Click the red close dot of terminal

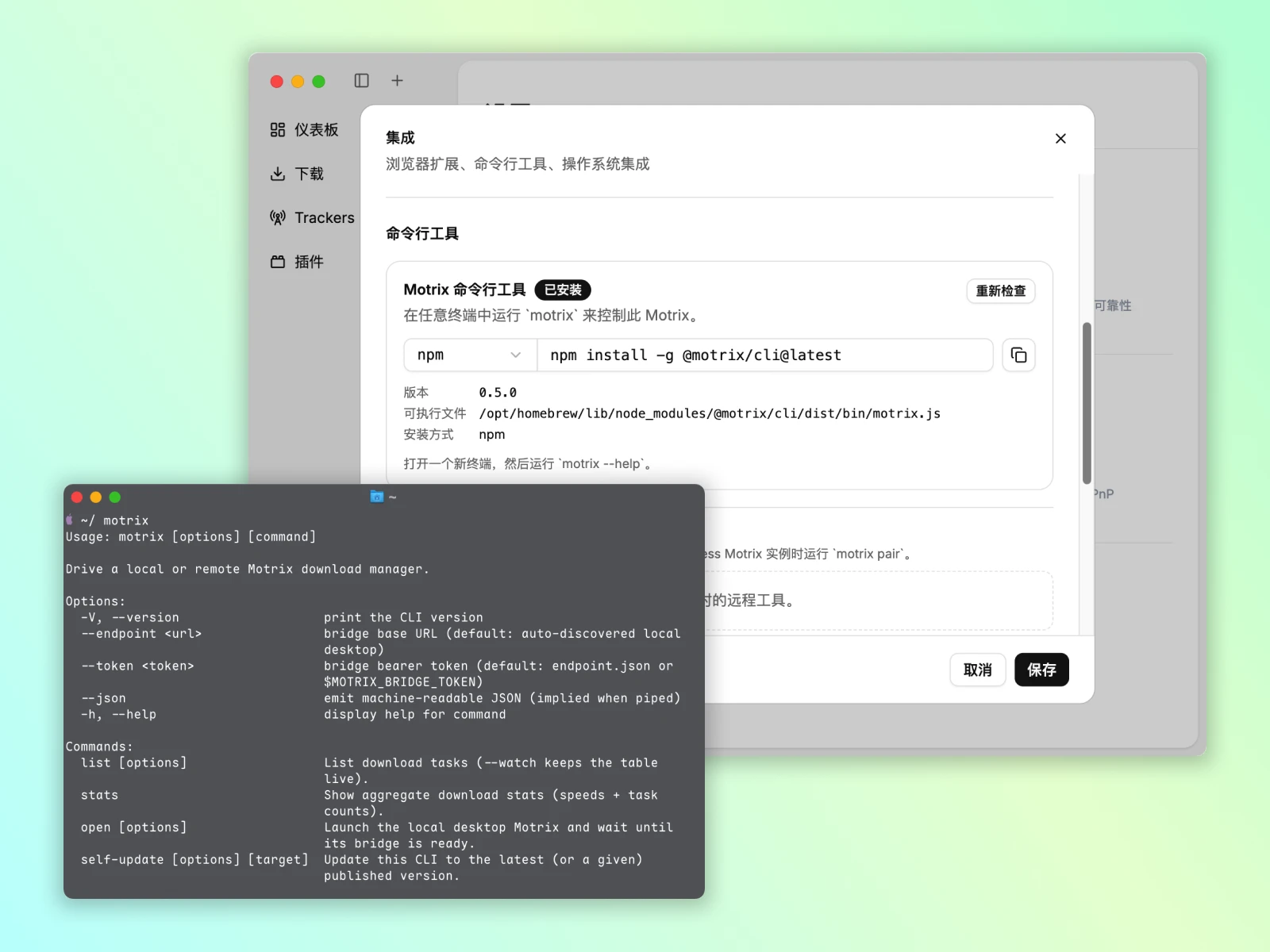pyautogui.click(x=77, y=497)
